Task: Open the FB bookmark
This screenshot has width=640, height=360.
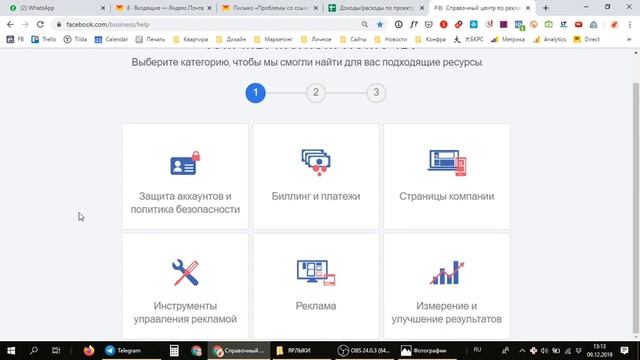Action: pyautogui.click(x=15, y=40)
